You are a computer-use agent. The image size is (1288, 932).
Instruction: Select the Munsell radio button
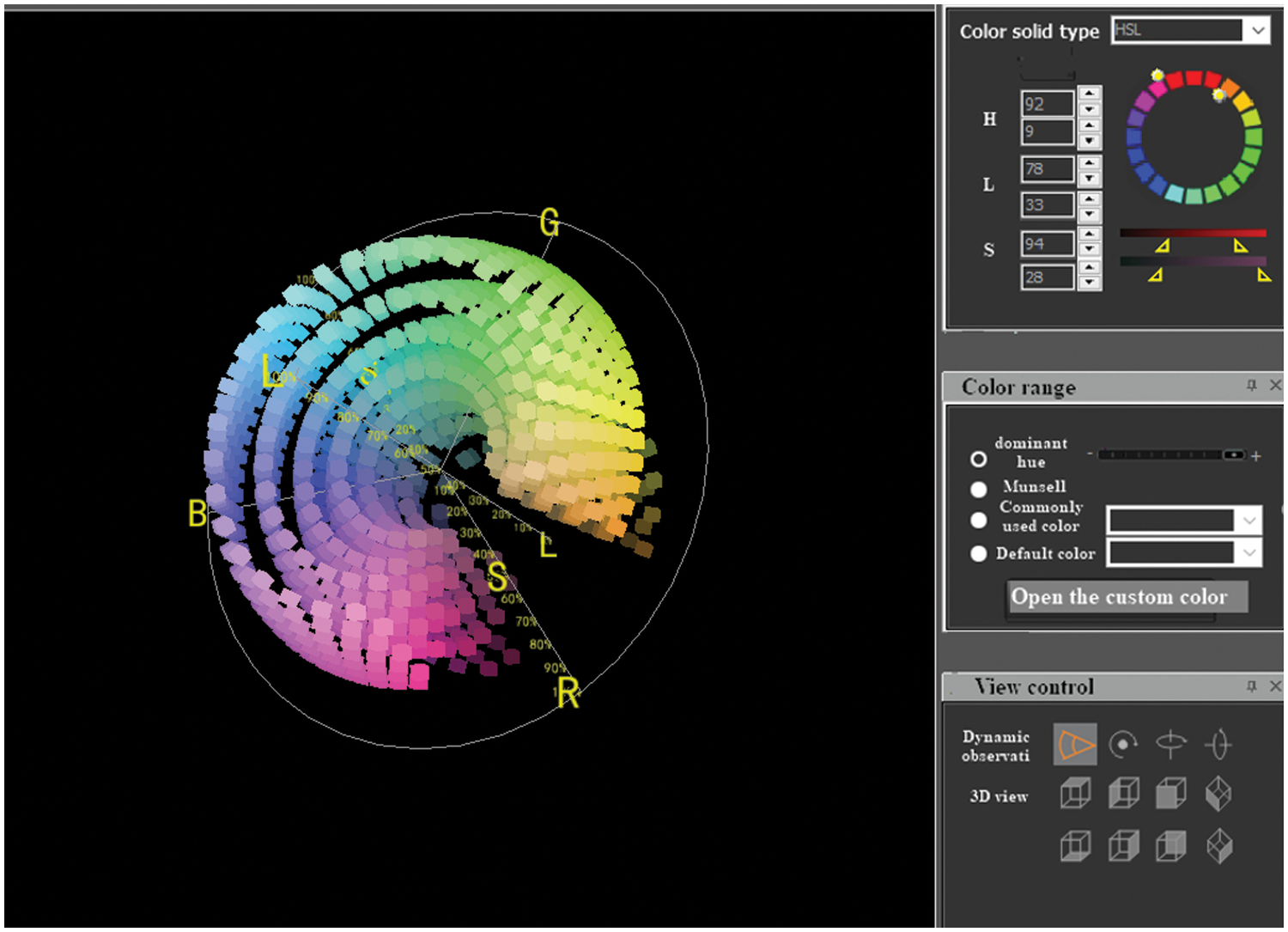tap(978, 490)
